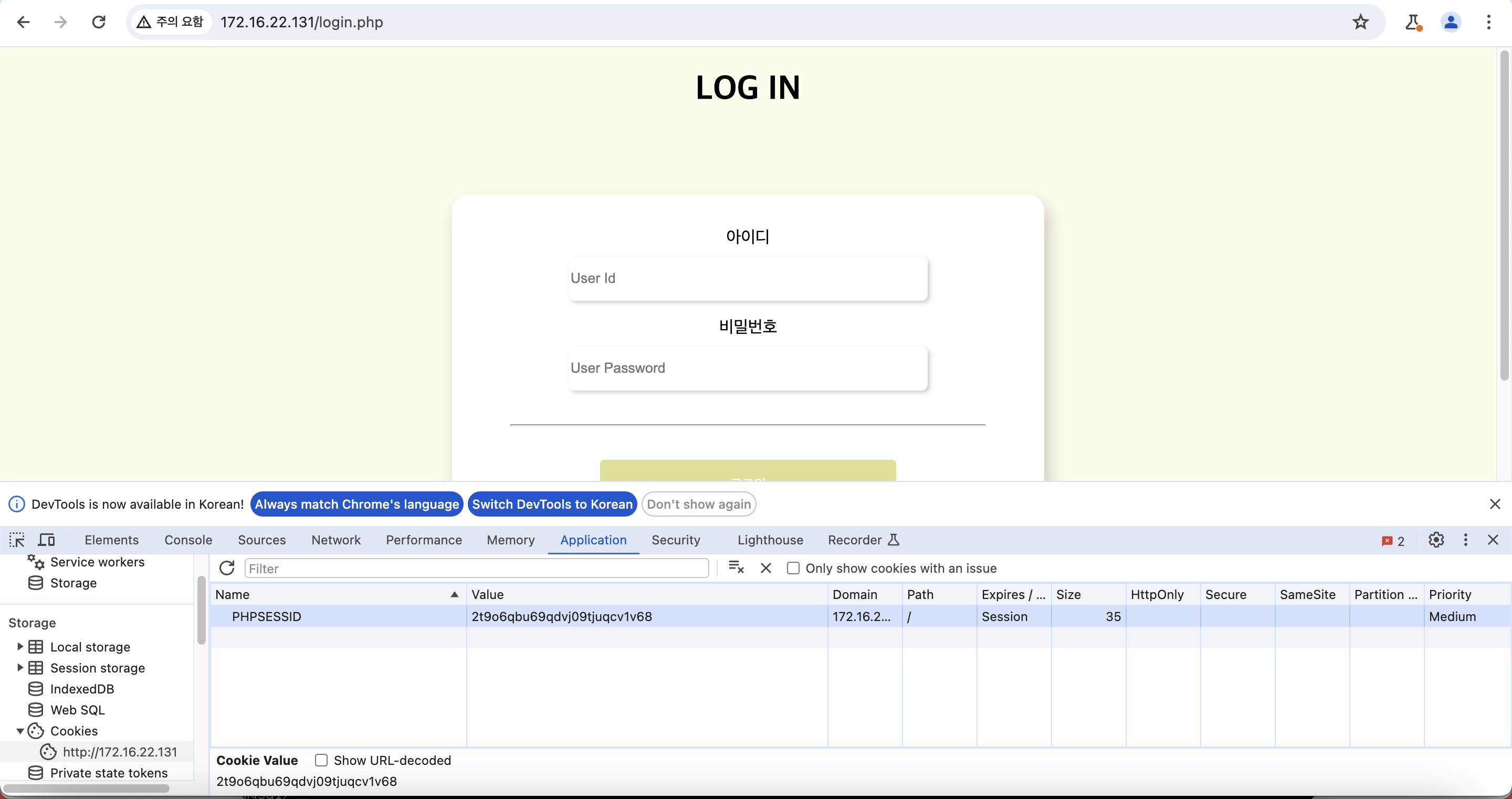Viewport: 1512px width, 799px height.
Task: Expand Local storage tree node
Action: (x=20, y=646)
